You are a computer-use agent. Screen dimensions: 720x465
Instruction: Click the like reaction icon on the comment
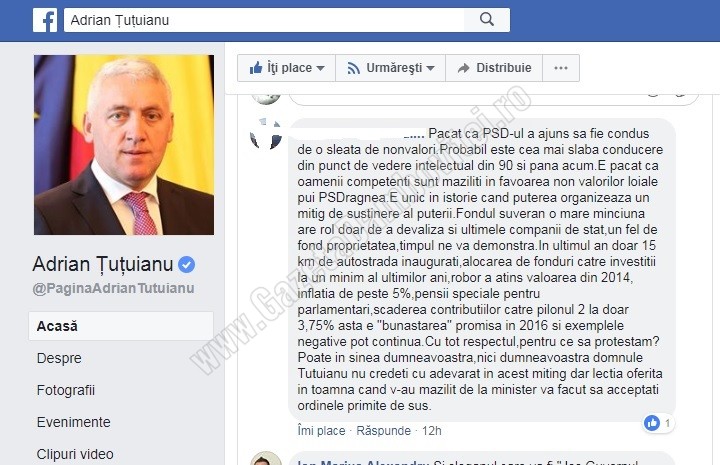point(652,423)
